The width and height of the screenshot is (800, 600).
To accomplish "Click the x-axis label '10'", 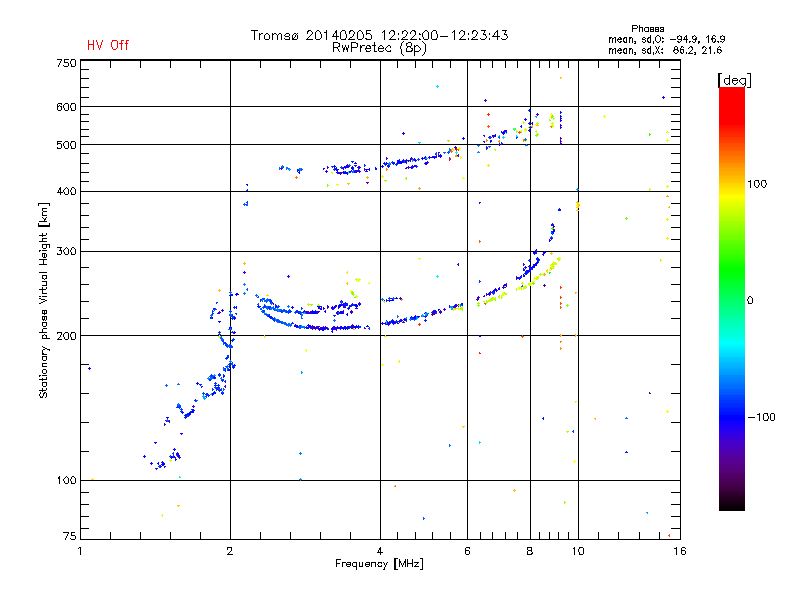I will pos(578,551).
